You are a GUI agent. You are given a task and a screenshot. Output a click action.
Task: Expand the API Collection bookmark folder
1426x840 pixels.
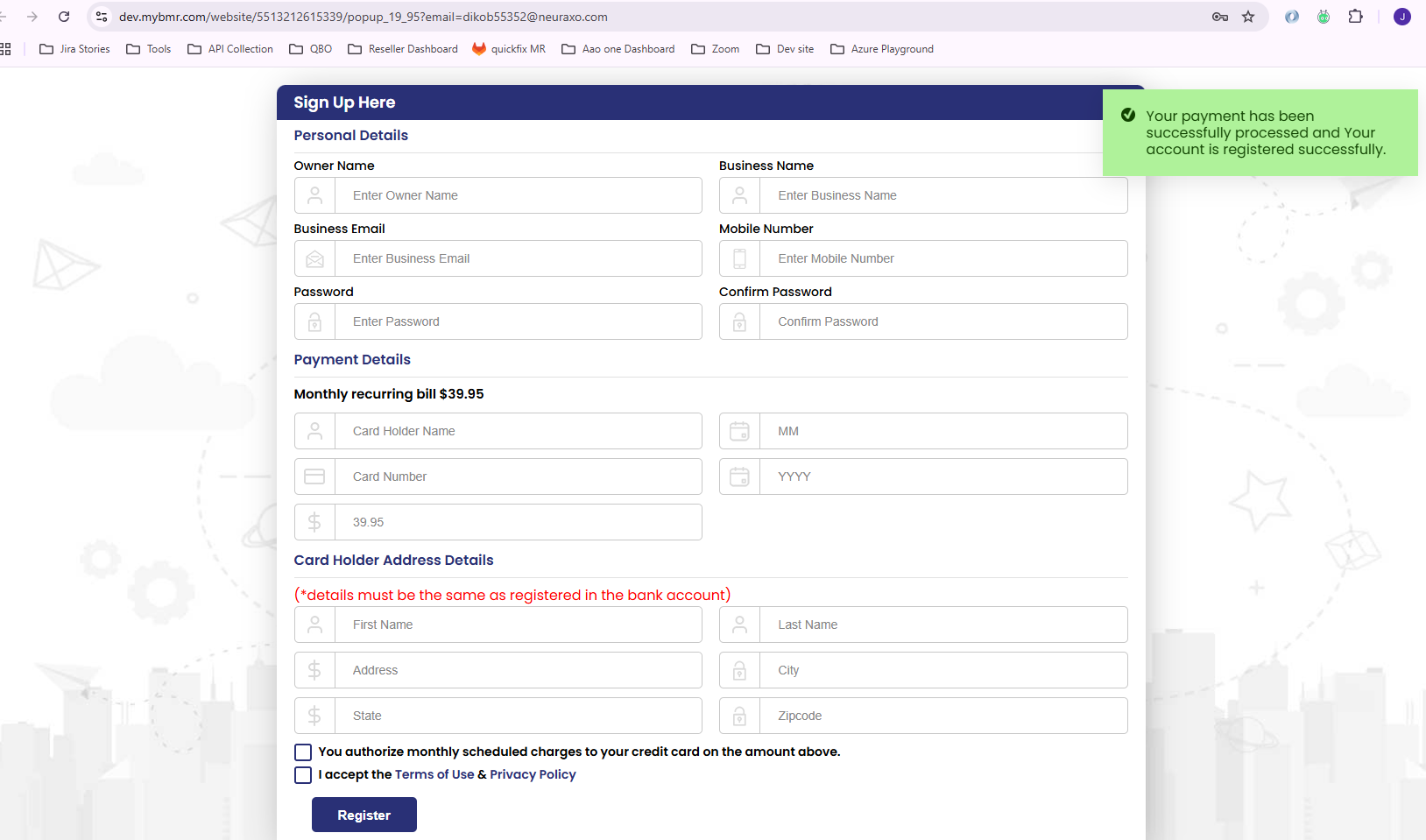tap(230, 49)
